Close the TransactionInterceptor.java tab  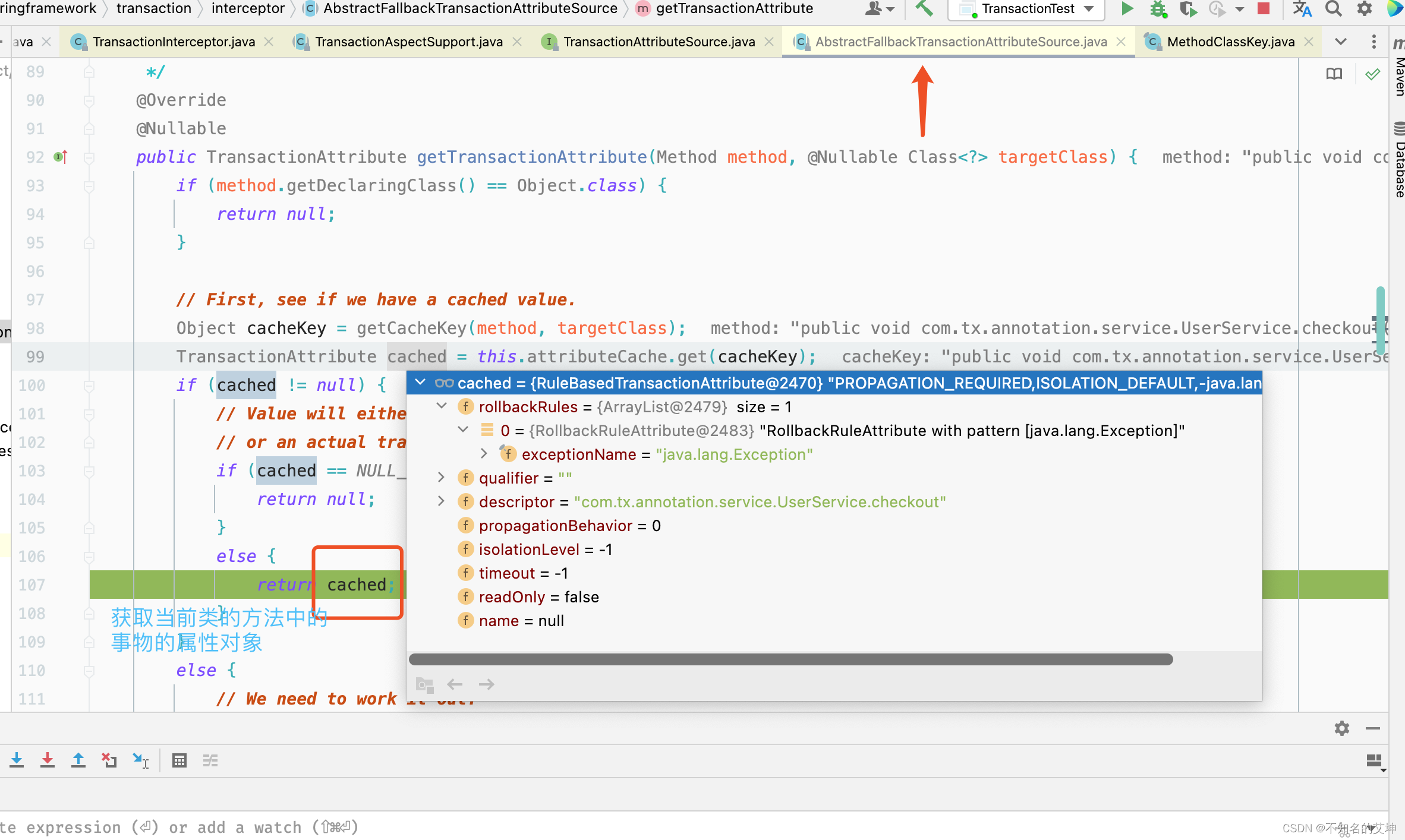[x=269, y=42]
